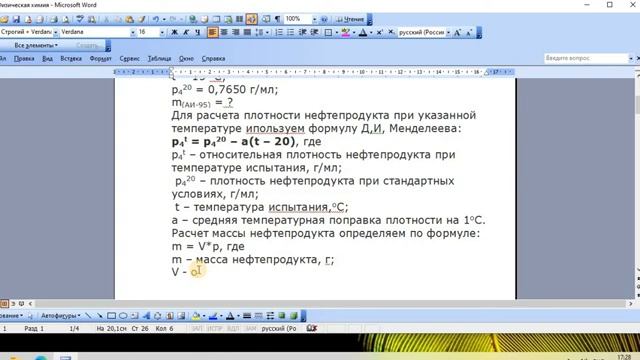Open the line spacing dropdown arrow

coord(267,32)
